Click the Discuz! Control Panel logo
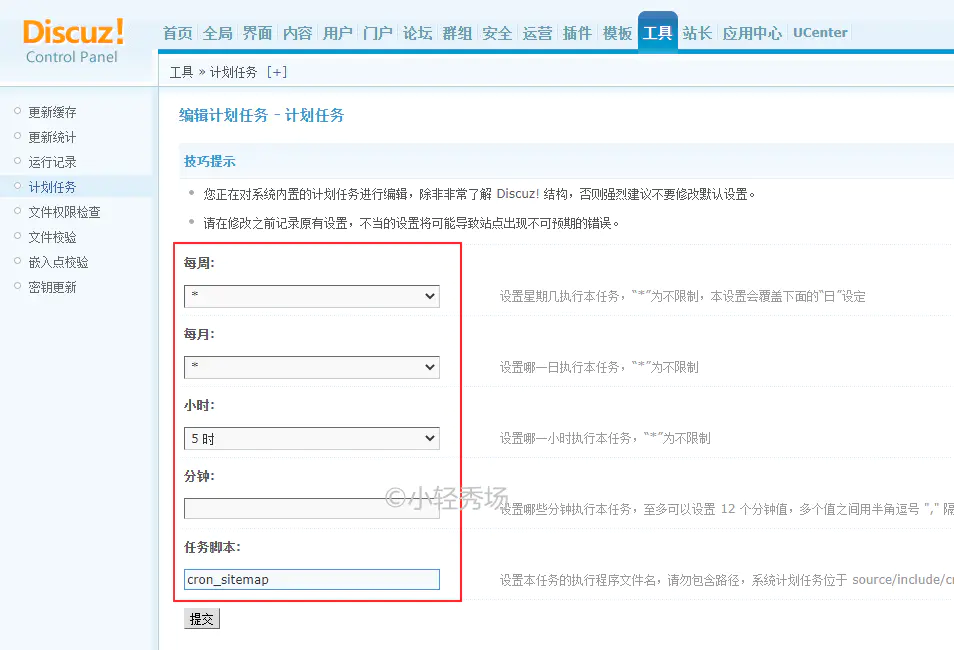This screenshot has height=650, width=954. click(73, 40)
